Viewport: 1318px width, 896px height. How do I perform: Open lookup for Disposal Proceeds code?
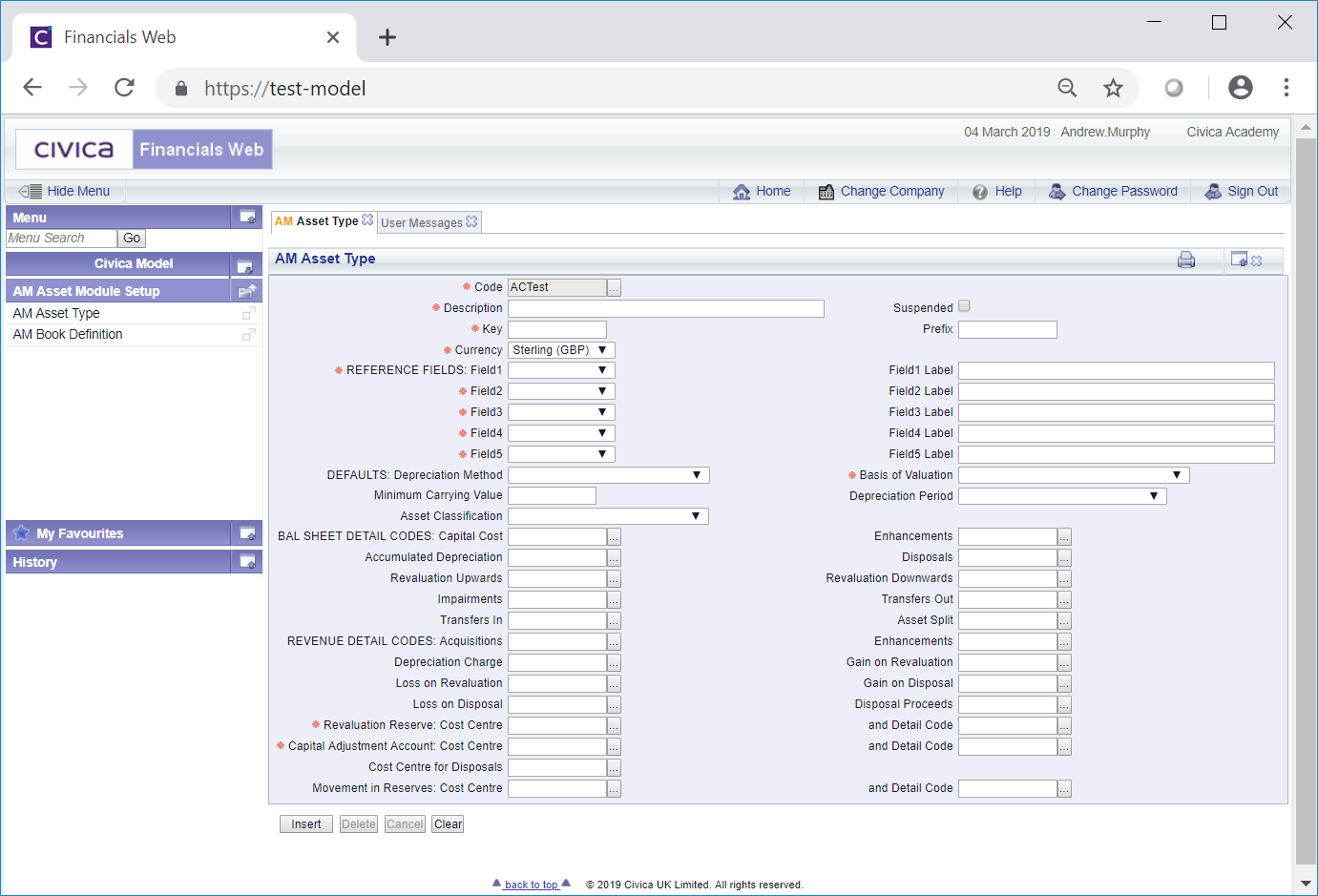click(x=1064, y=705)
